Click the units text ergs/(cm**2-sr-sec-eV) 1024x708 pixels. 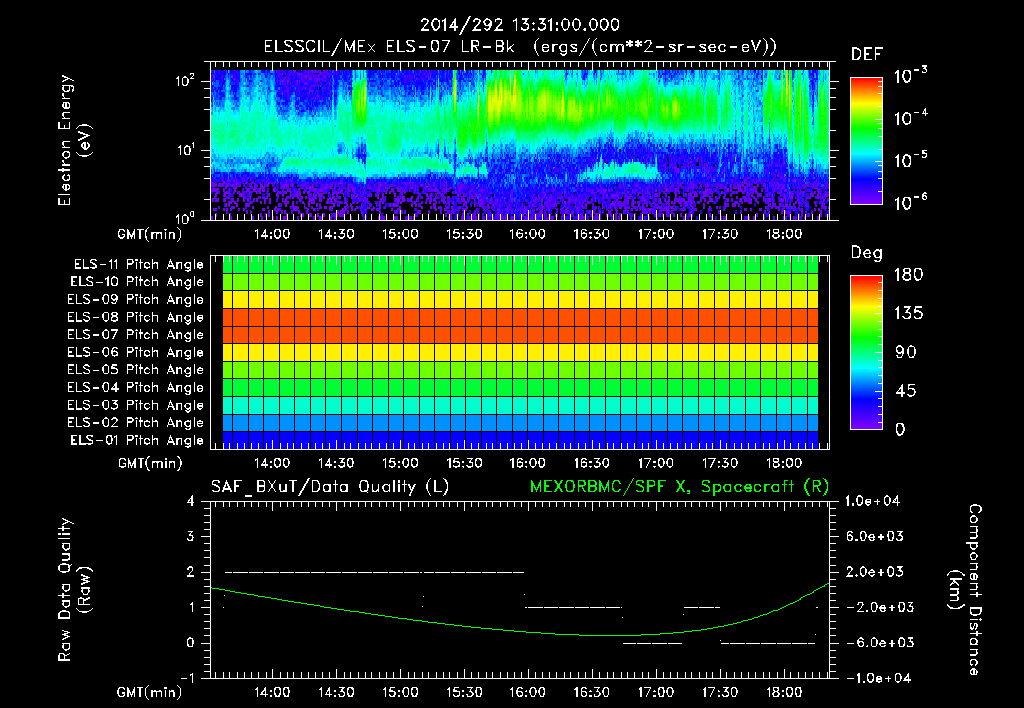pos(655,47)
